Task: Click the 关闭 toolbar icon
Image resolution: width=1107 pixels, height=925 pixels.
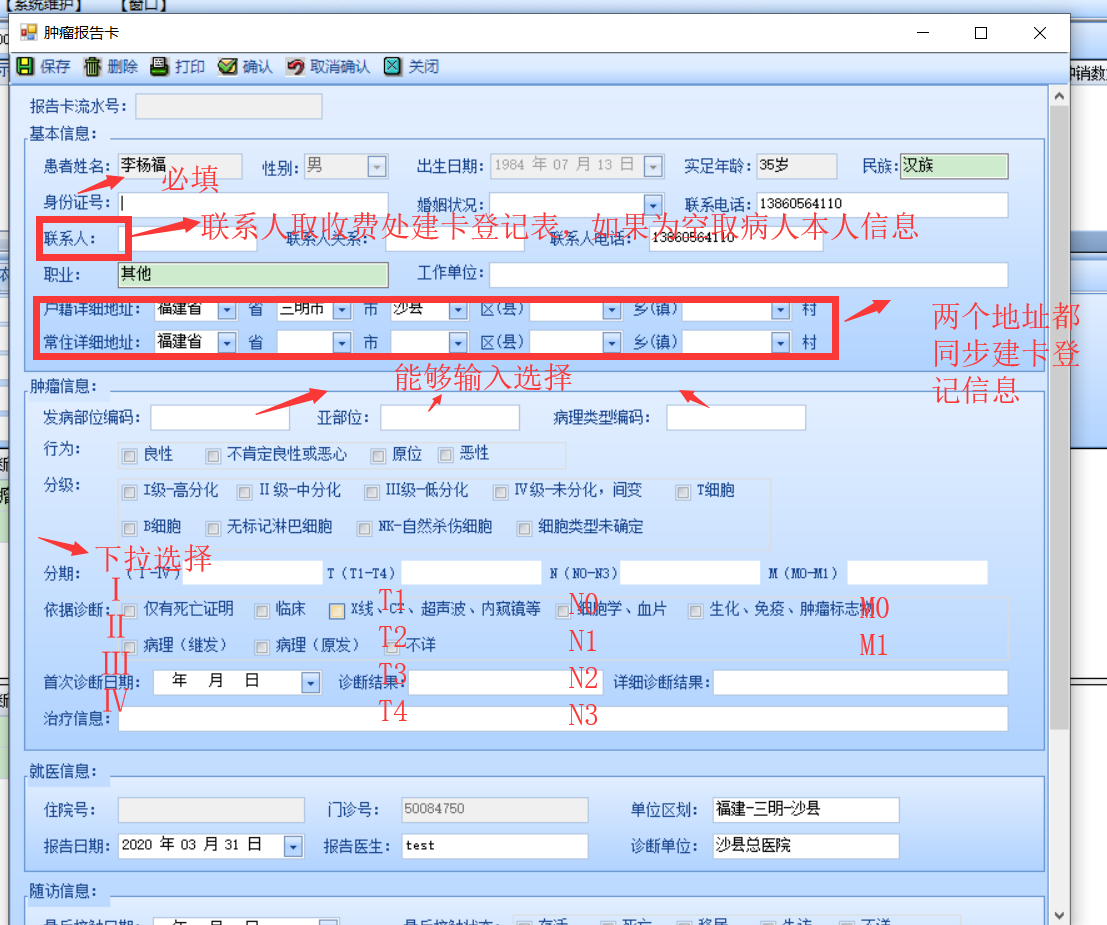Action: click(393, 66)
